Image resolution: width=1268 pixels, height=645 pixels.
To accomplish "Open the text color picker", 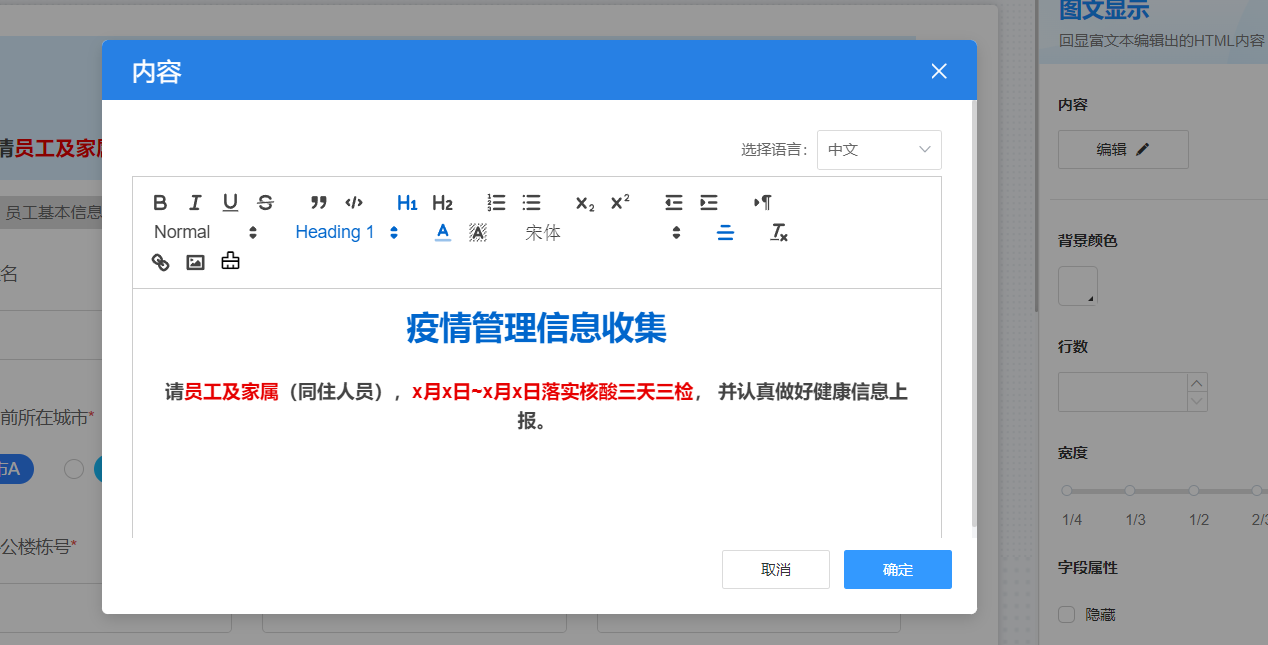I will tap(443, 232).
